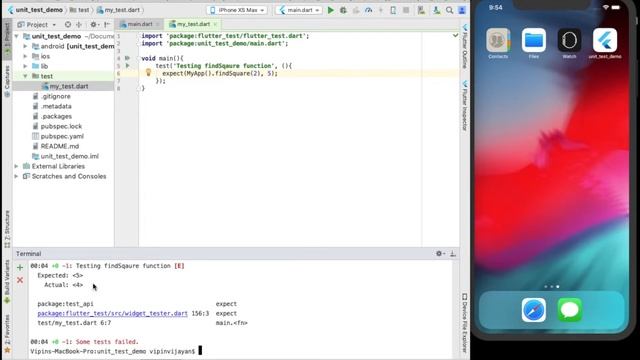Hide the Project panel with the minimize icon
The height and width of the screenshot is (360, 640).
(107, 24)
